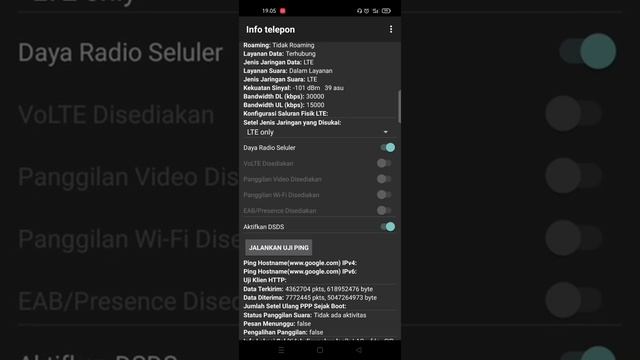Image resolution: width=640 pixels, height=360 pixels.
Task: Tap the Android recent apps button
Action: pyautogui.click(x=281, y=350)
